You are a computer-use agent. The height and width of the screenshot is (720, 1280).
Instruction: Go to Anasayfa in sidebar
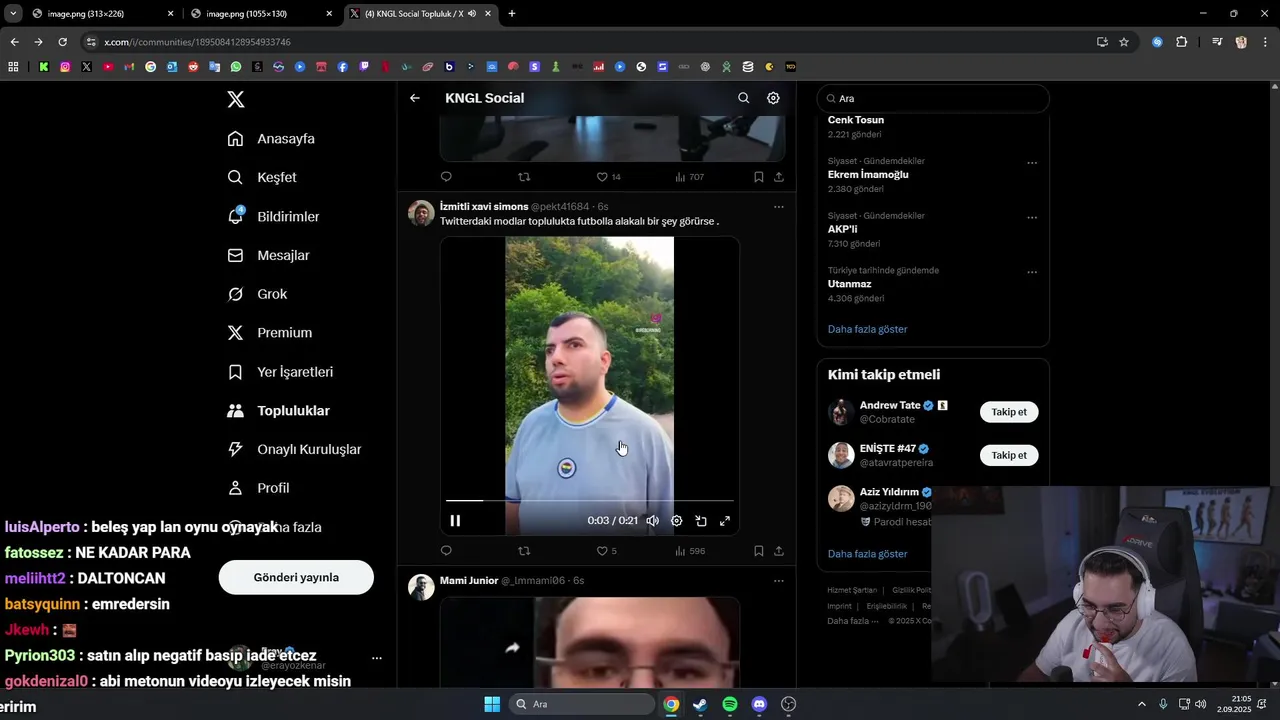(271, 139)
